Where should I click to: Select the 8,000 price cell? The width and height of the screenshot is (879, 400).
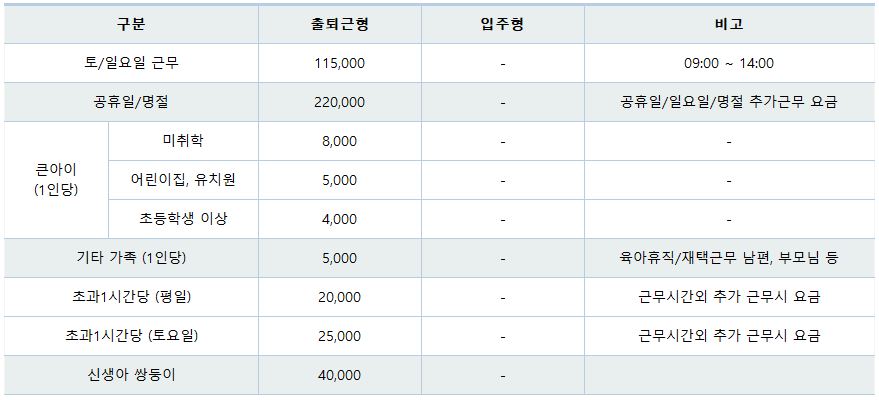pyautogui.click(x=340, y=141)
